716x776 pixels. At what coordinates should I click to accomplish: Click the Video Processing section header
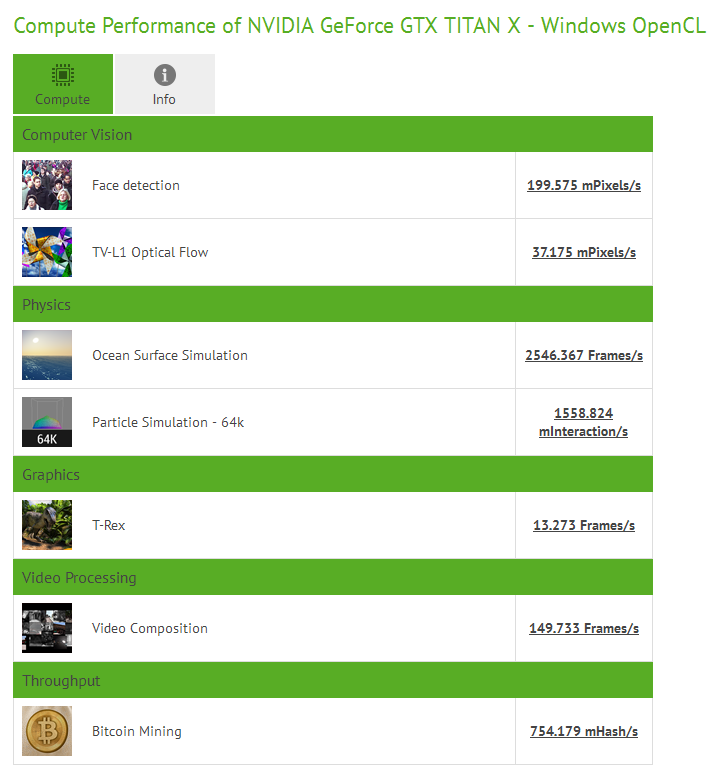[x=79, y=577]
